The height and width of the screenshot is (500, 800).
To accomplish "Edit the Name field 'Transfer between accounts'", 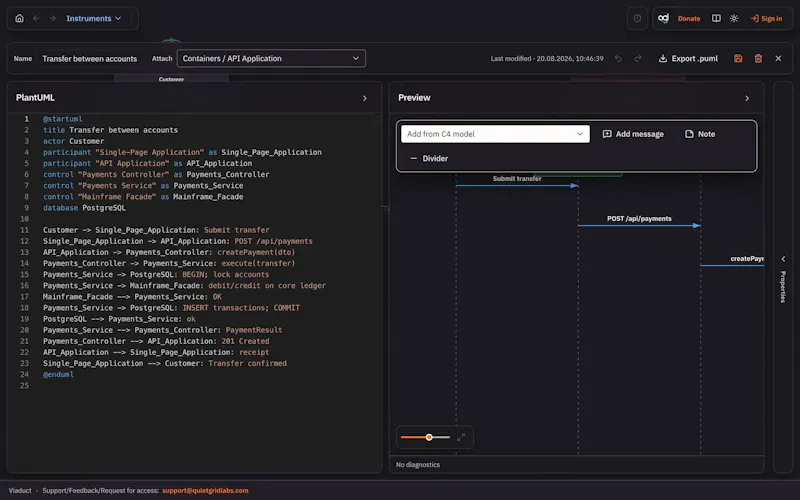I will click(x=90, y=59).
